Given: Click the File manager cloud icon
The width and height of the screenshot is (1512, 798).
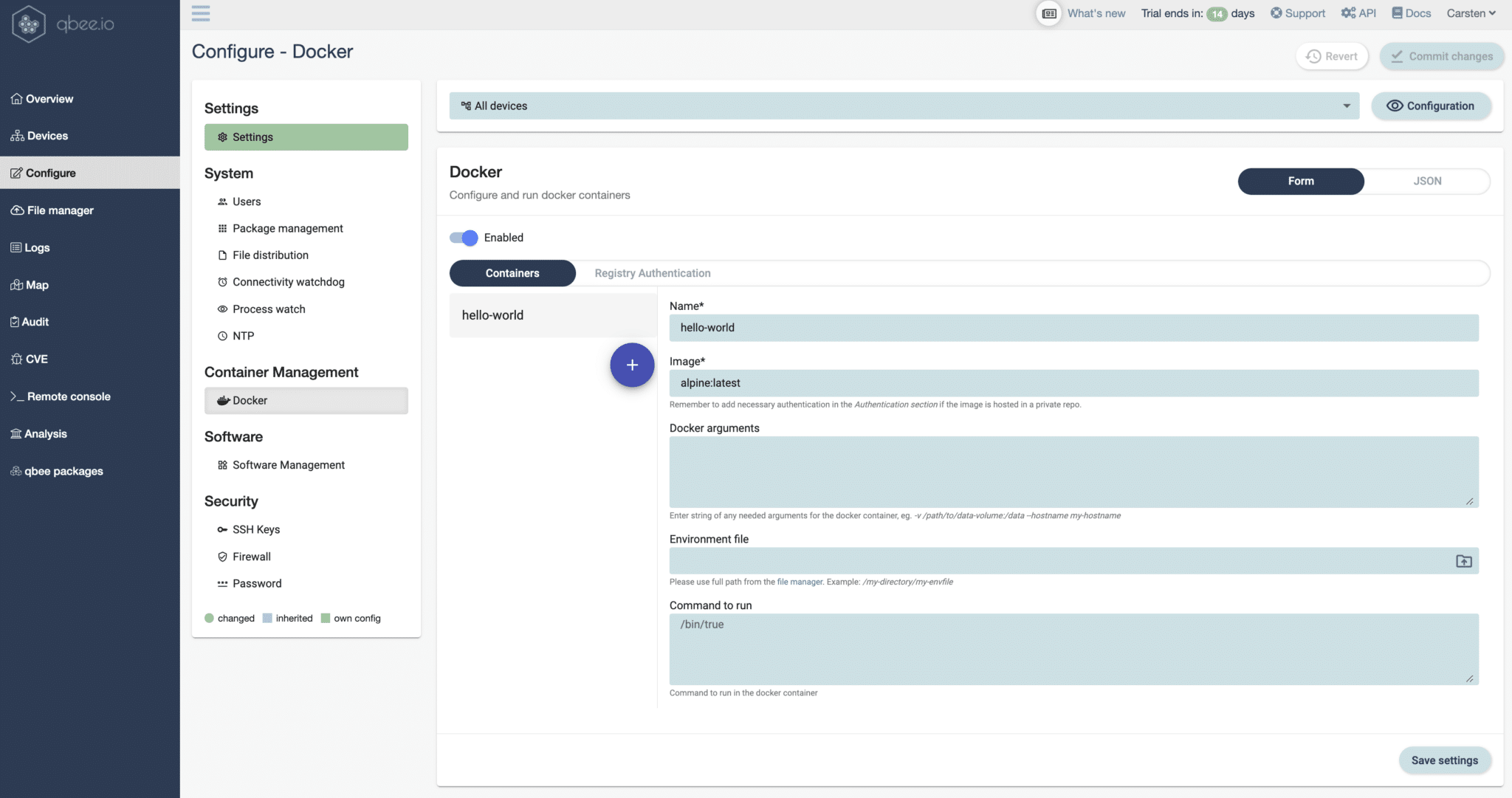Looking at the screenshot, I should click(17, 210).
